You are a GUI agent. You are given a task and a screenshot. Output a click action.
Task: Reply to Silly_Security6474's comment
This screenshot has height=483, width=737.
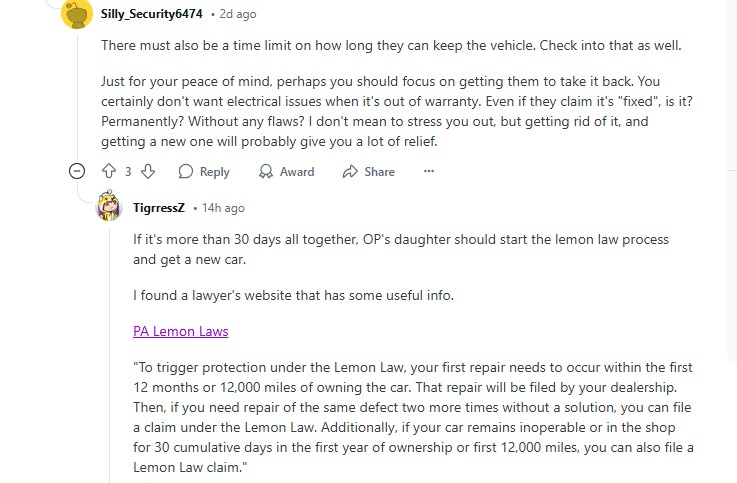point(204,172)
